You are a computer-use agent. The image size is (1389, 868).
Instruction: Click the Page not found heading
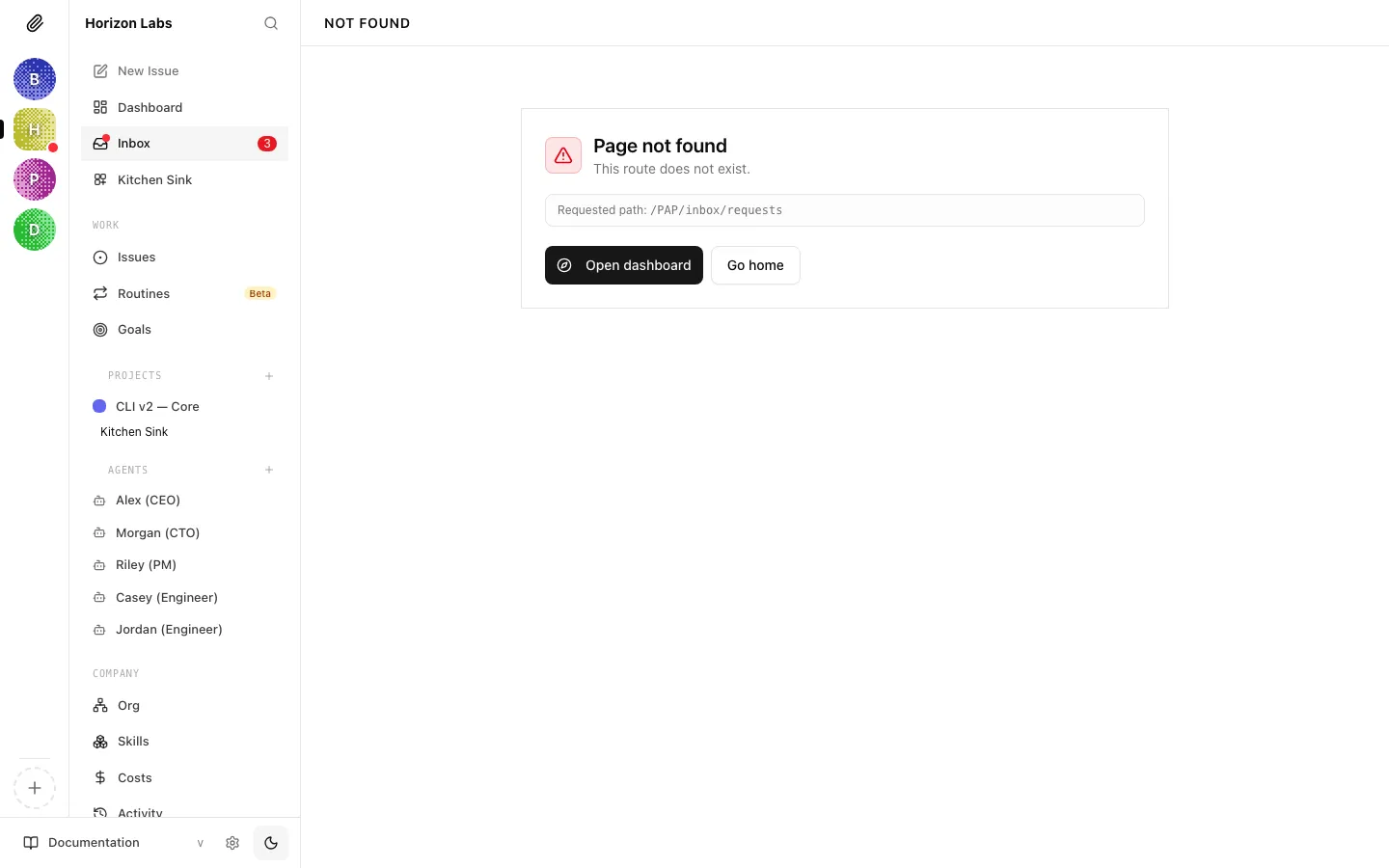click(x=660, y=146)
